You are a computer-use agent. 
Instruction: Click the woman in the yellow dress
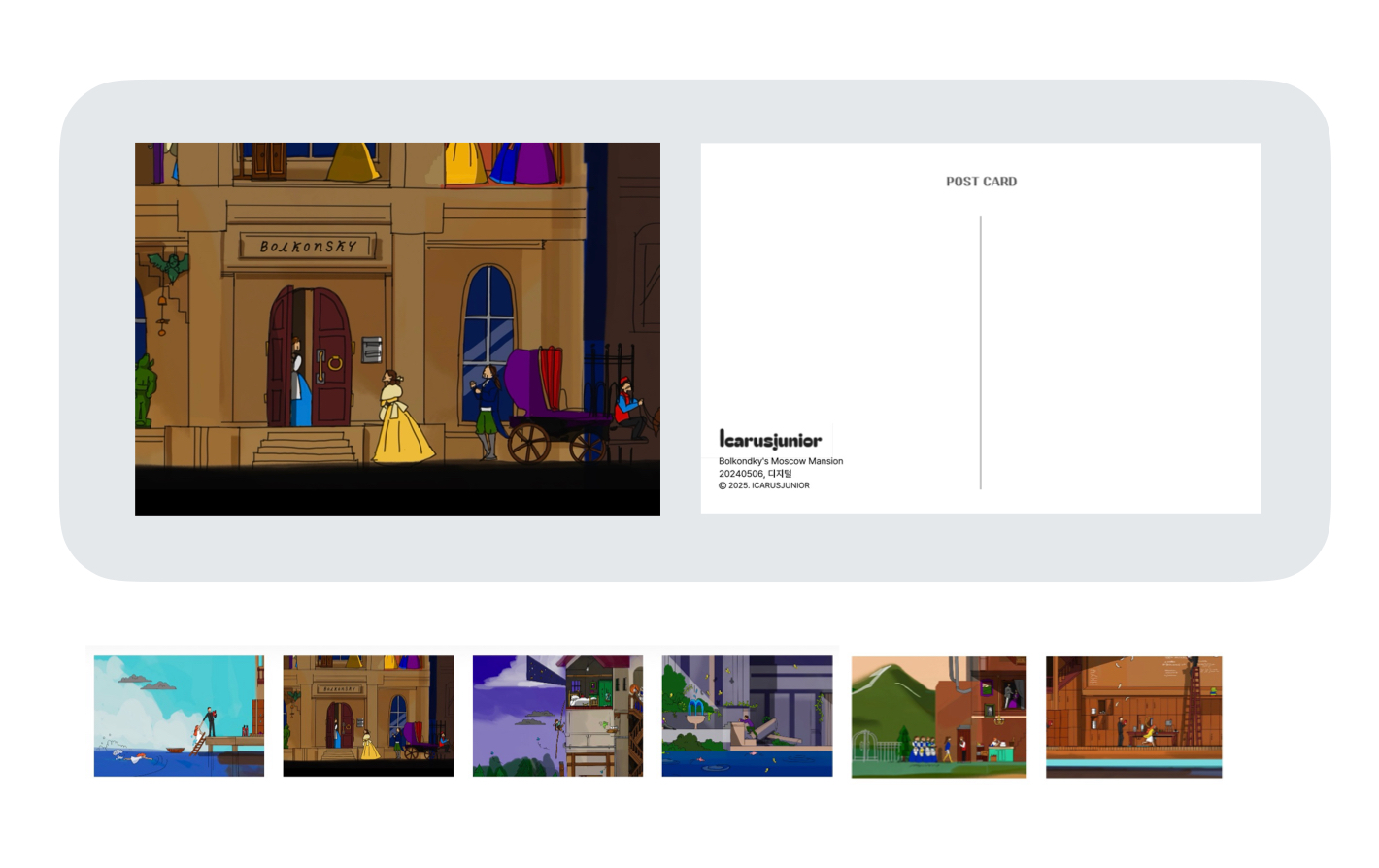(x=399, y=422)
